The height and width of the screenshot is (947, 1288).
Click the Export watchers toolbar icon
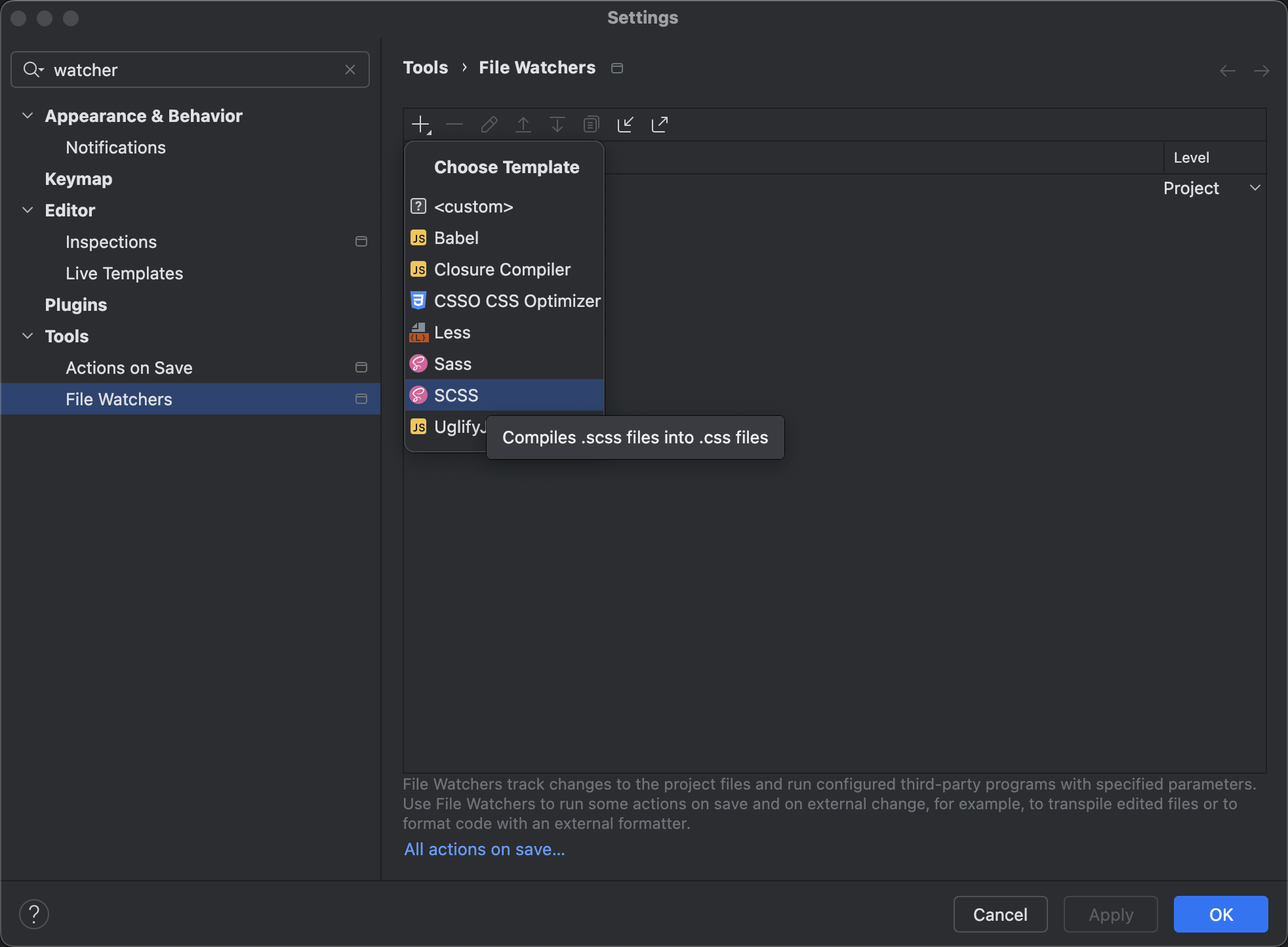[660, 124]
